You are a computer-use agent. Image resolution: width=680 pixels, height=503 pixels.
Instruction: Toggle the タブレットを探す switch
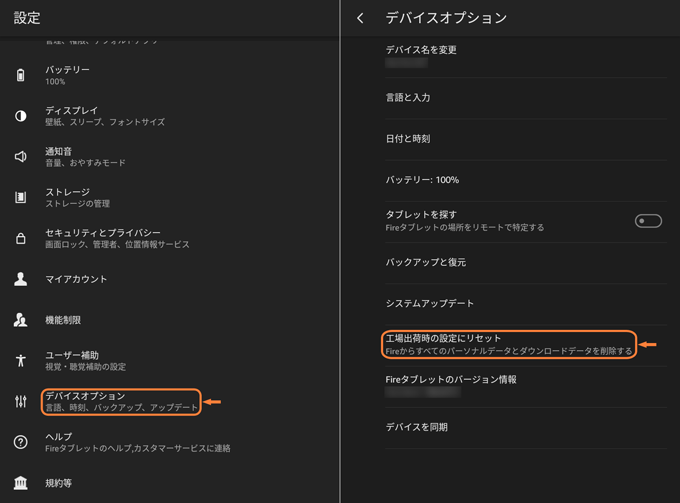pos(648,221)
